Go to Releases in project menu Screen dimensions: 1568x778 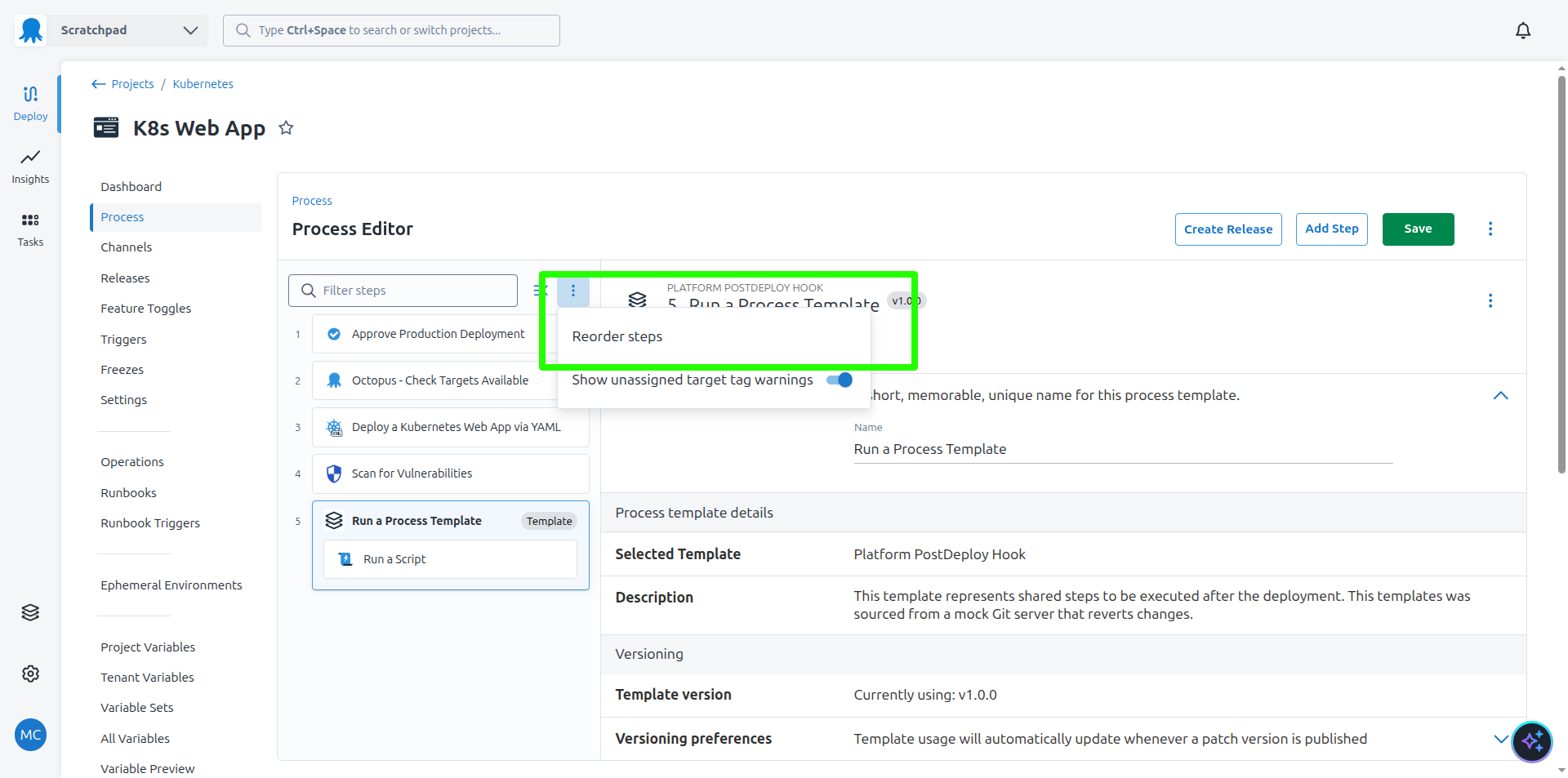(125, 278)
